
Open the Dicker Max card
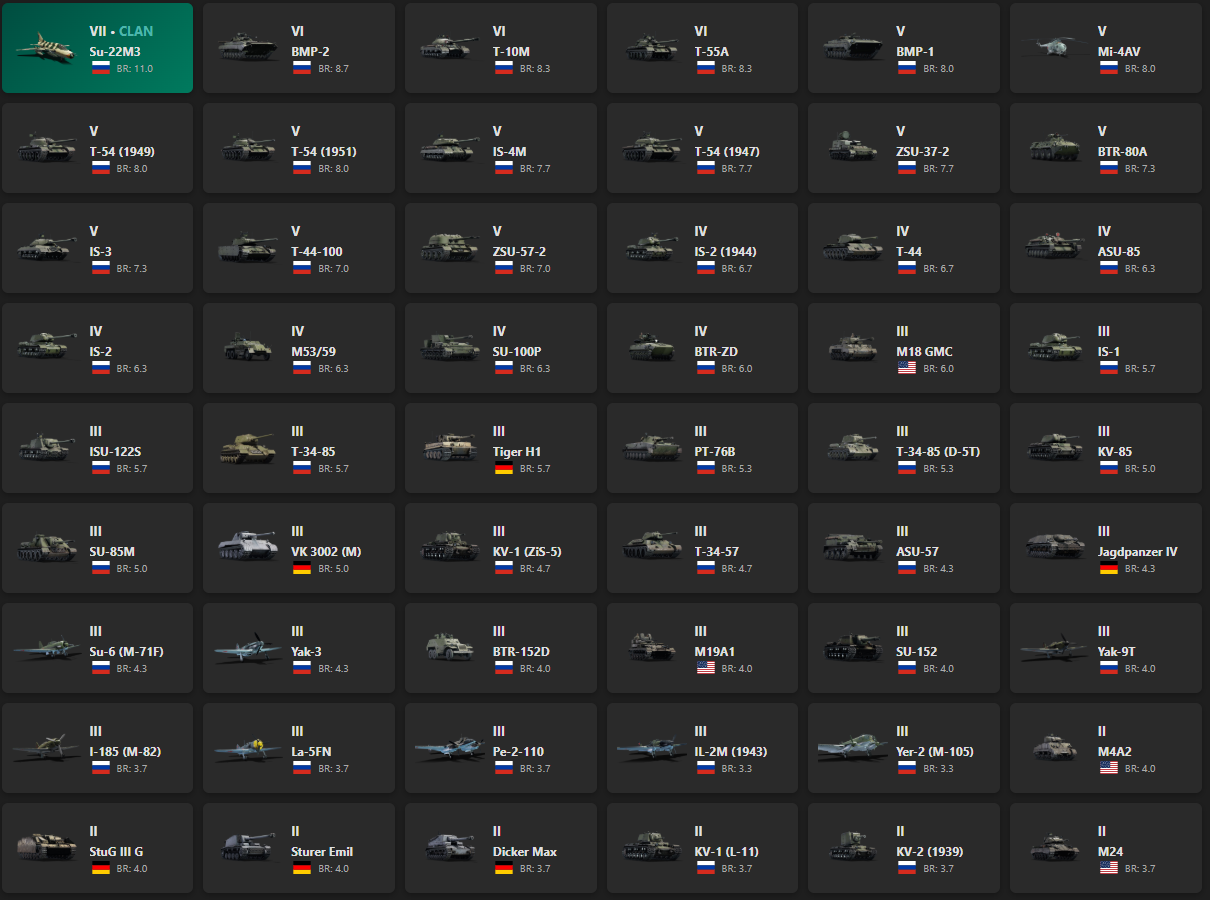(501, 848)
